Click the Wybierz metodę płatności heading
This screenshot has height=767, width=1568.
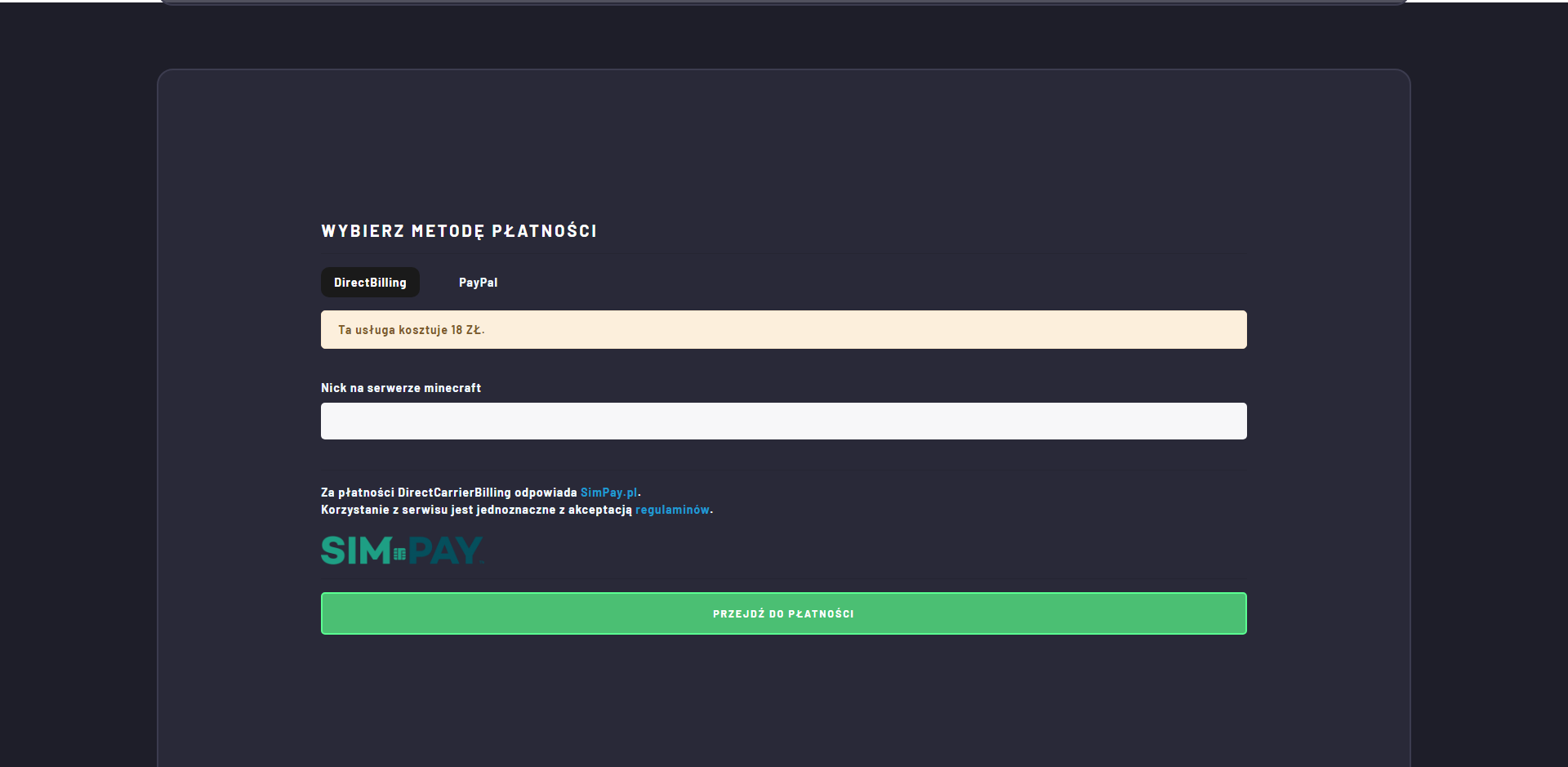point(459,231)
